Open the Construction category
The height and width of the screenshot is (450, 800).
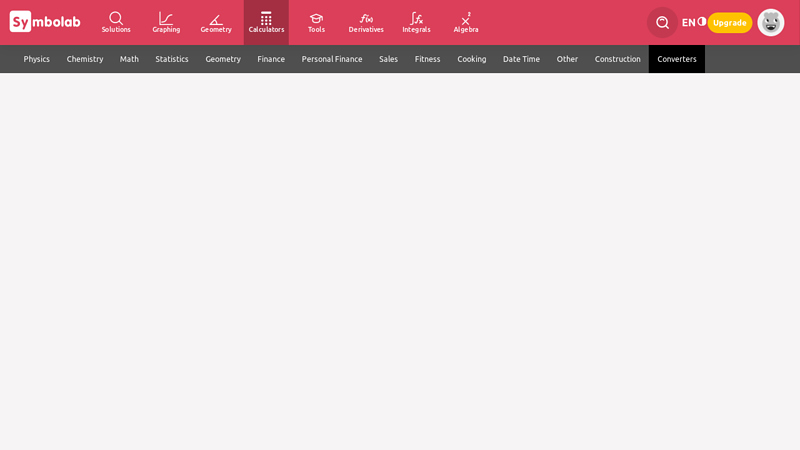617,59
